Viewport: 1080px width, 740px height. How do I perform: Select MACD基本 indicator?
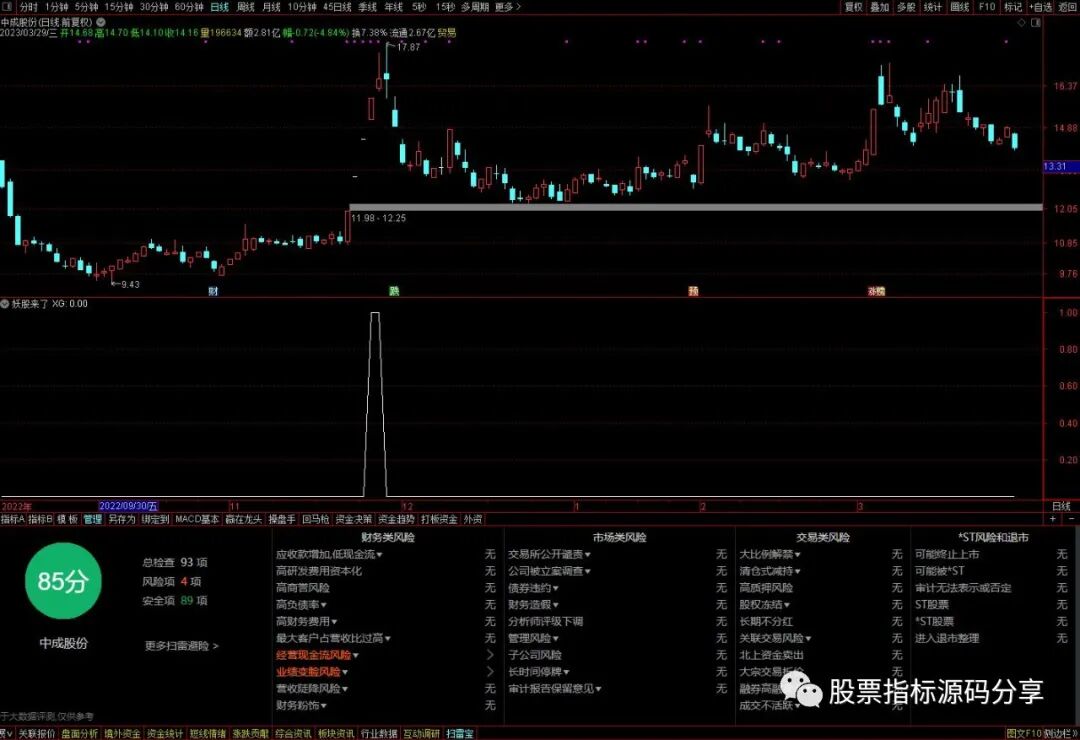(x=197, y=519)
